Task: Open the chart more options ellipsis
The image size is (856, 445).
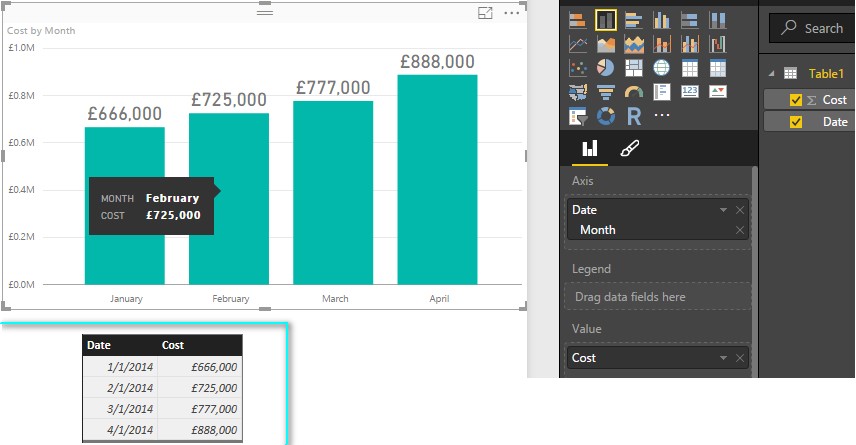Action: point(512,13)
